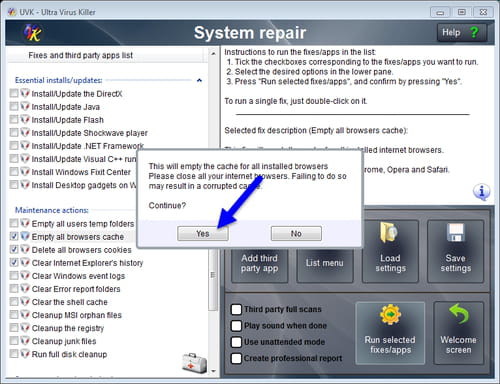The image size is (500, 384).
Task: Click shield icon beside Cleanup MSI orphan files
Action: (25, 315)
